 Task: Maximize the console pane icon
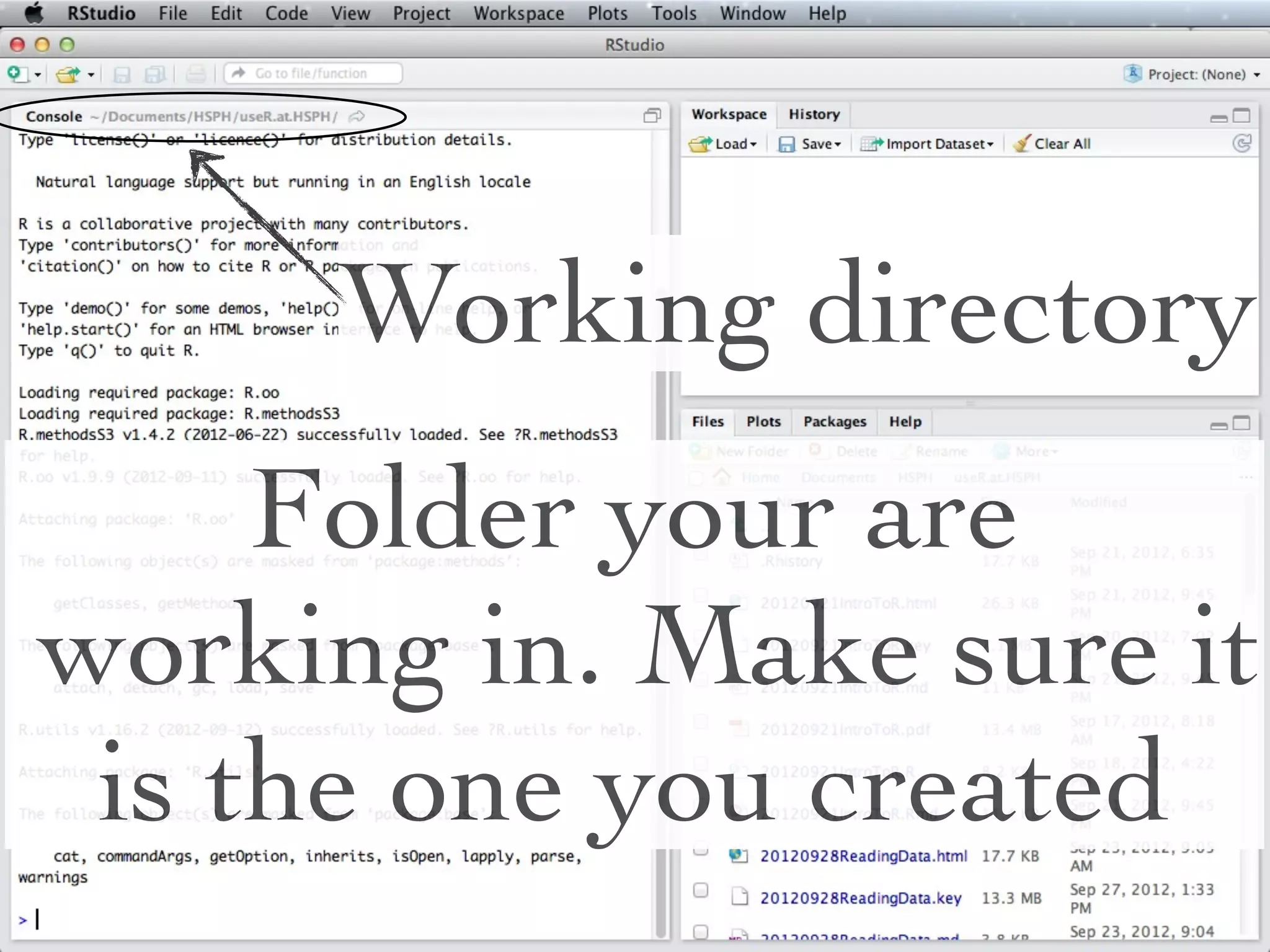tap(652, 116)
